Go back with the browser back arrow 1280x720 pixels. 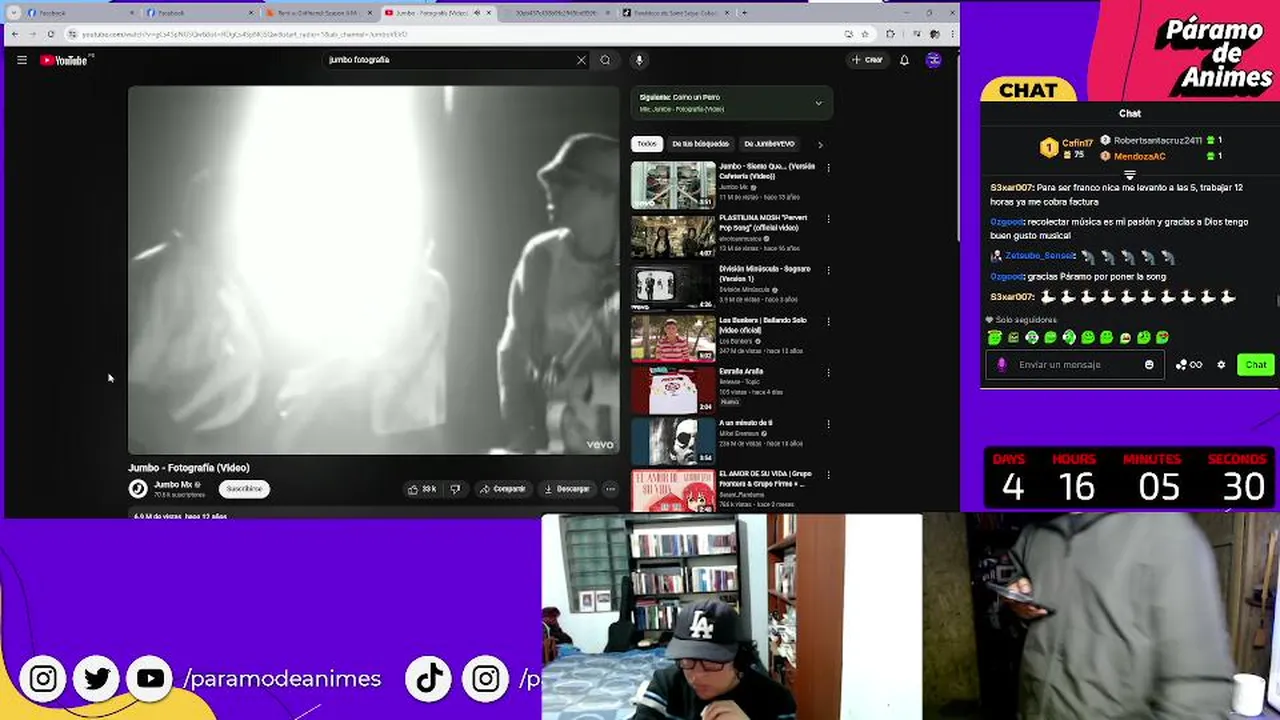14,34
